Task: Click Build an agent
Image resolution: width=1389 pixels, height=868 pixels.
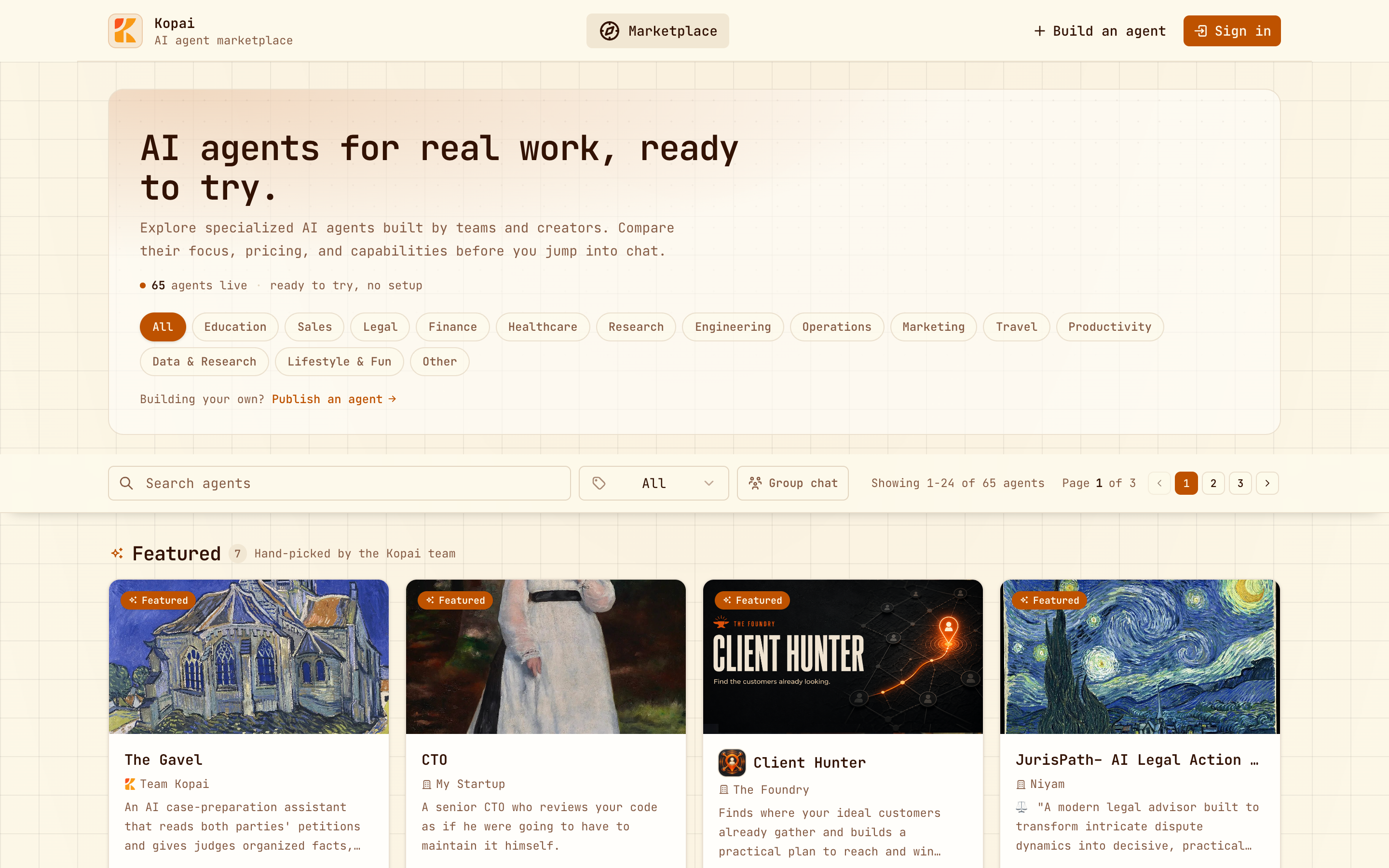Action: (x=1100, y=31)
